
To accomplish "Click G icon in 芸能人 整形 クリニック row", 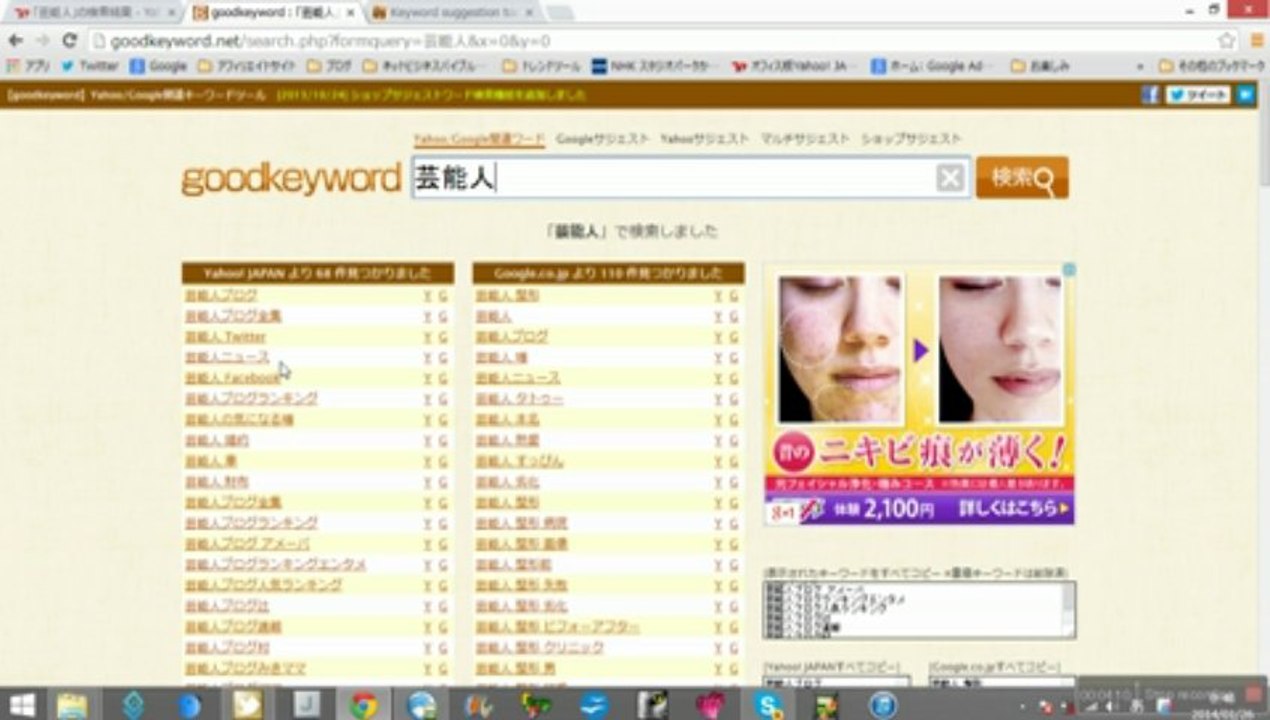I will (733, 648).
